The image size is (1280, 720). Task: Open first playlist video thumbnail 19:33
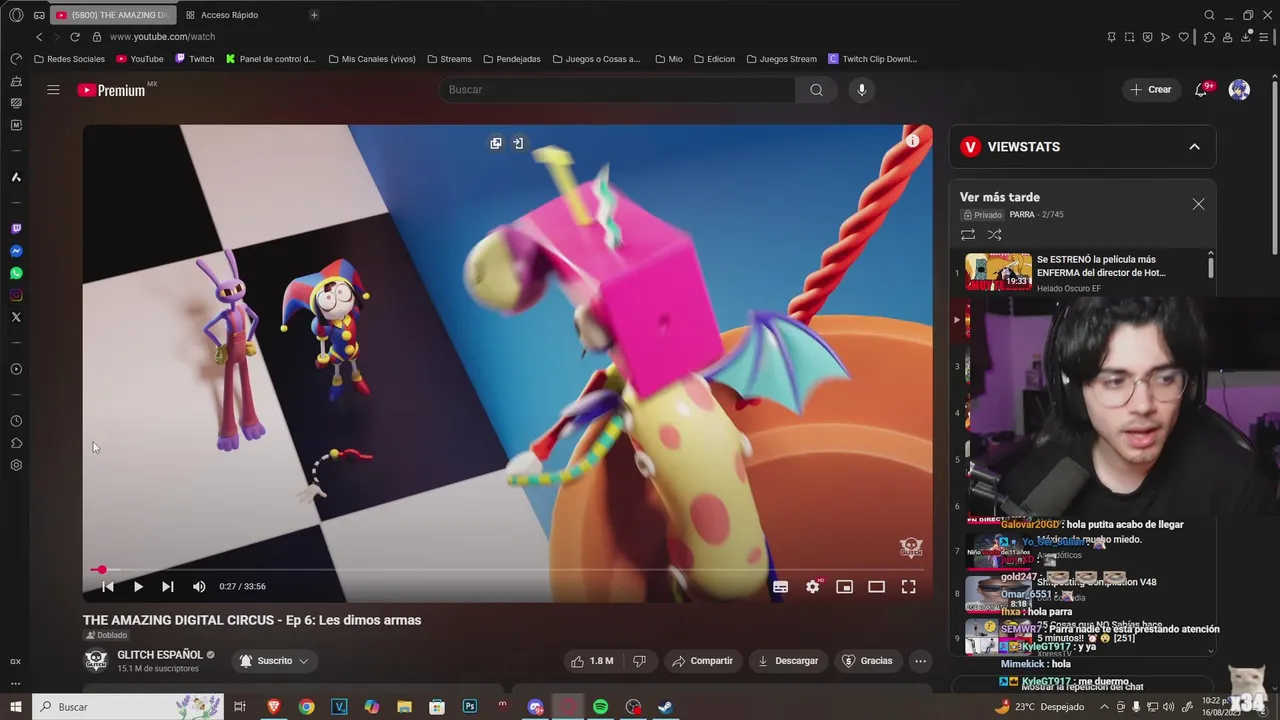[998, 272]
